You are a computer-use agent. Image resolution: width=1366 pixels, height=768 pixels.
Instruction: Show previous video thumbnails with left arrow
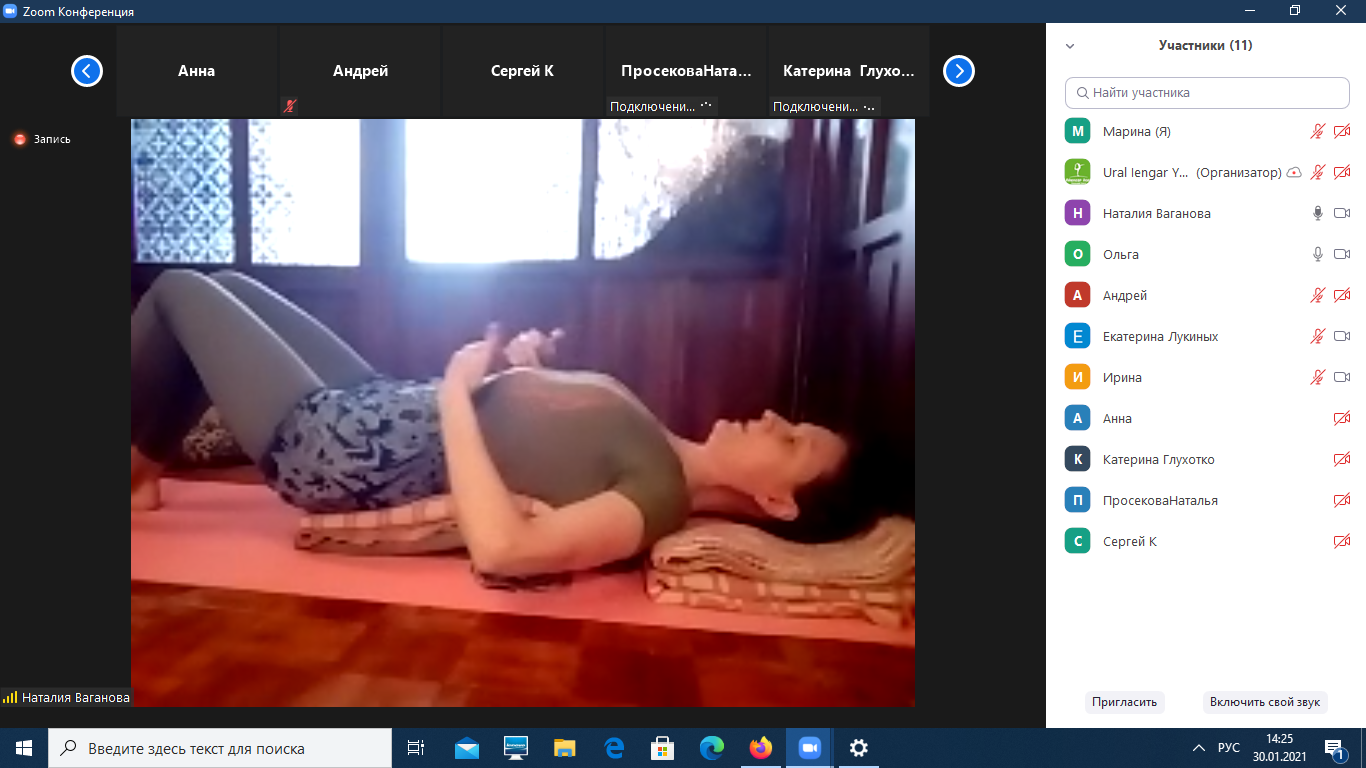[87, 71]
